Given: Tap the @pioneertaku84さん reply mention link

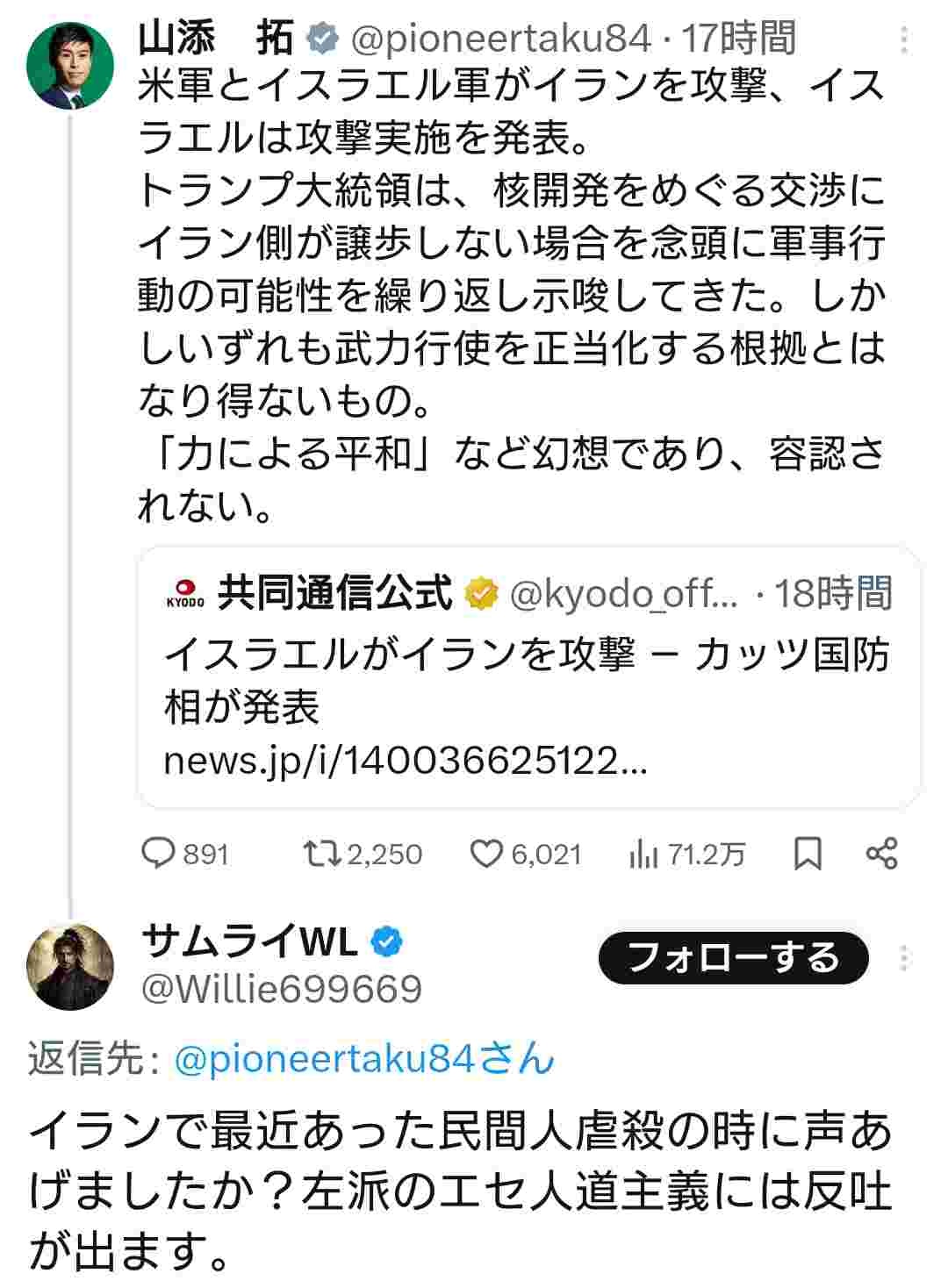Looking at the screenshot, I should [364, 1060].
